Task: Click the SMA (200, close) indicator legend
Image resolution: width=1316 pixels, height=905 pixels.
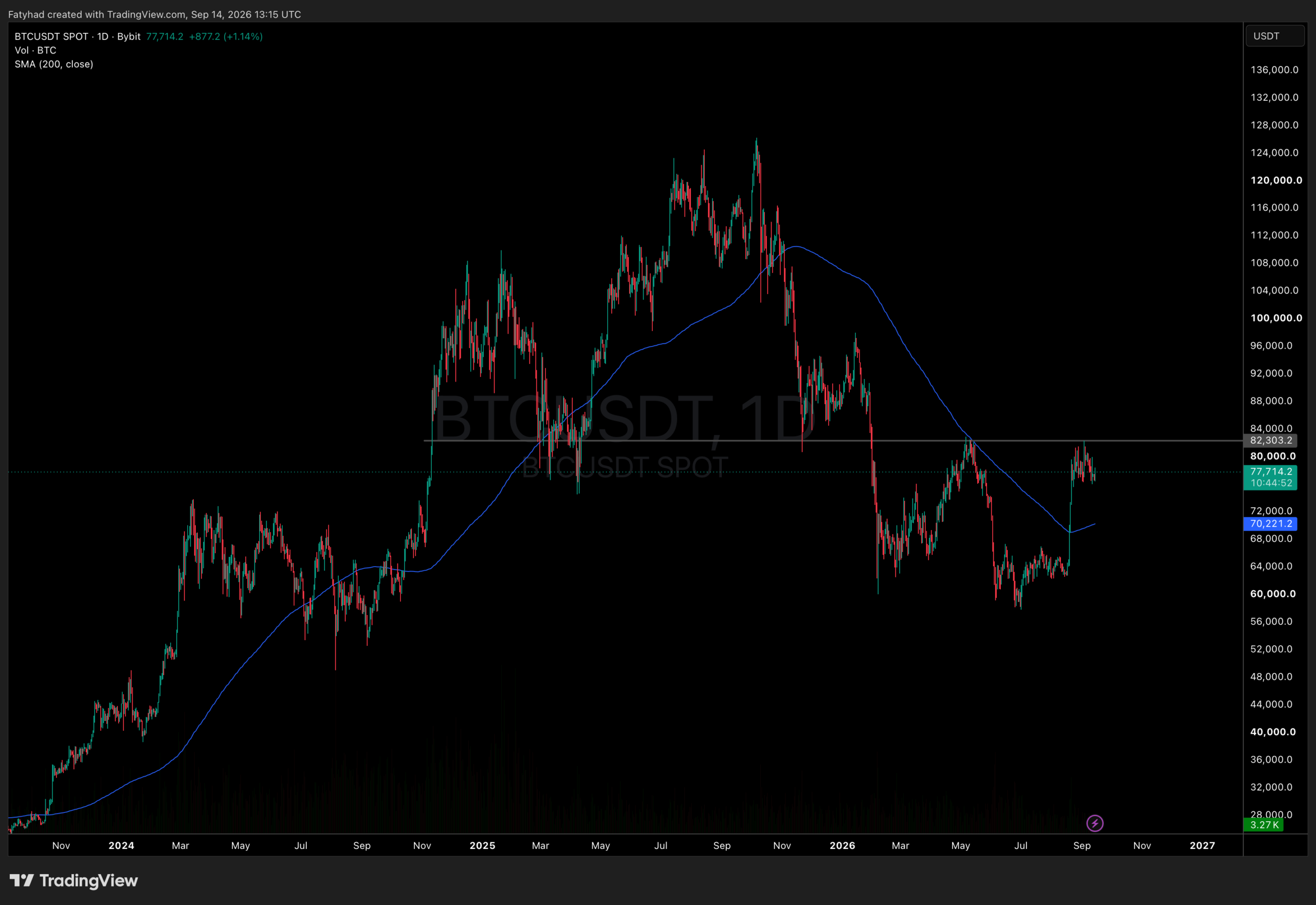Action: click(x=54, y=64)
